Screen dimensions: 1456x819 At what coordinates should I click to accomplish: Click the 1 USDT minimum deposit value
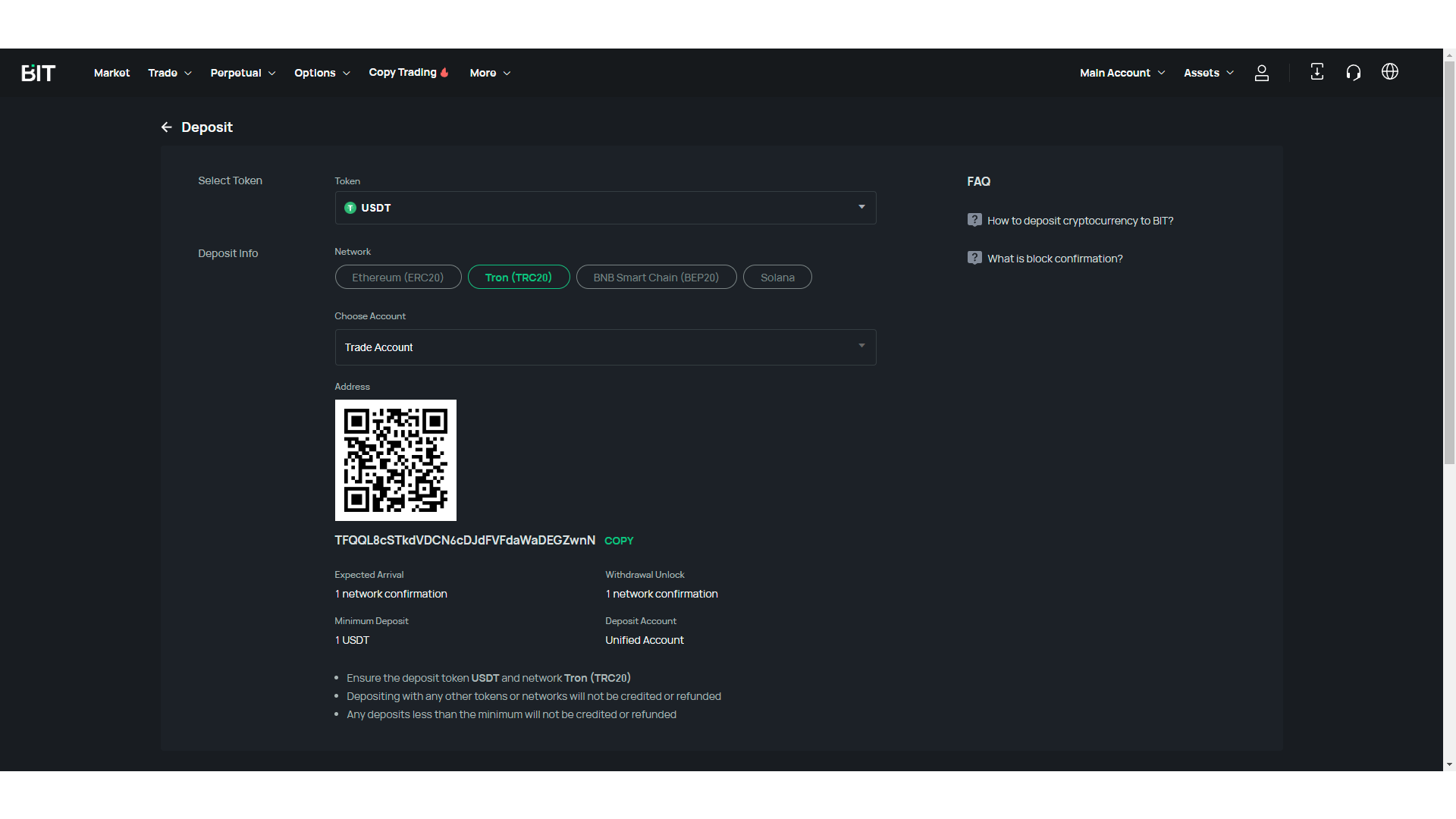[x=352, y=640]
